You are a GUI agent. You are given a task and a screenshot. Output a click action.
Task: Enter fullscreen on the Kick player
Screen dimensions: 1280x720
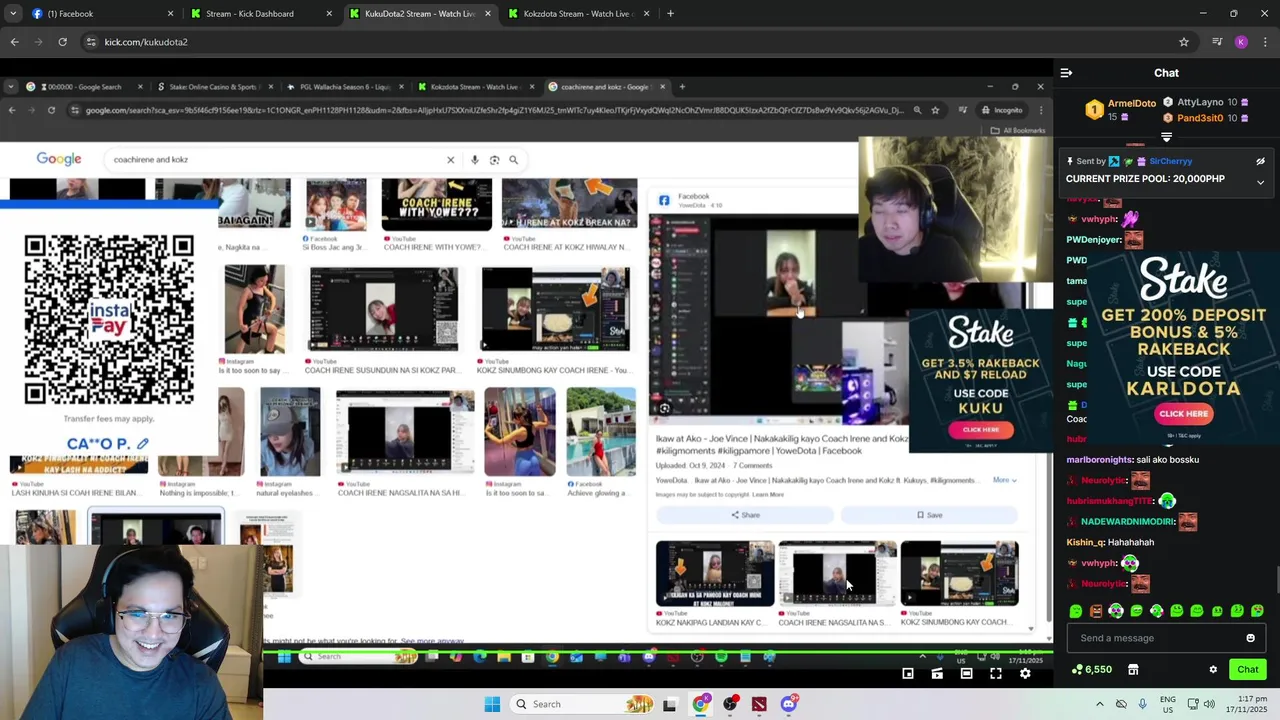996,674
